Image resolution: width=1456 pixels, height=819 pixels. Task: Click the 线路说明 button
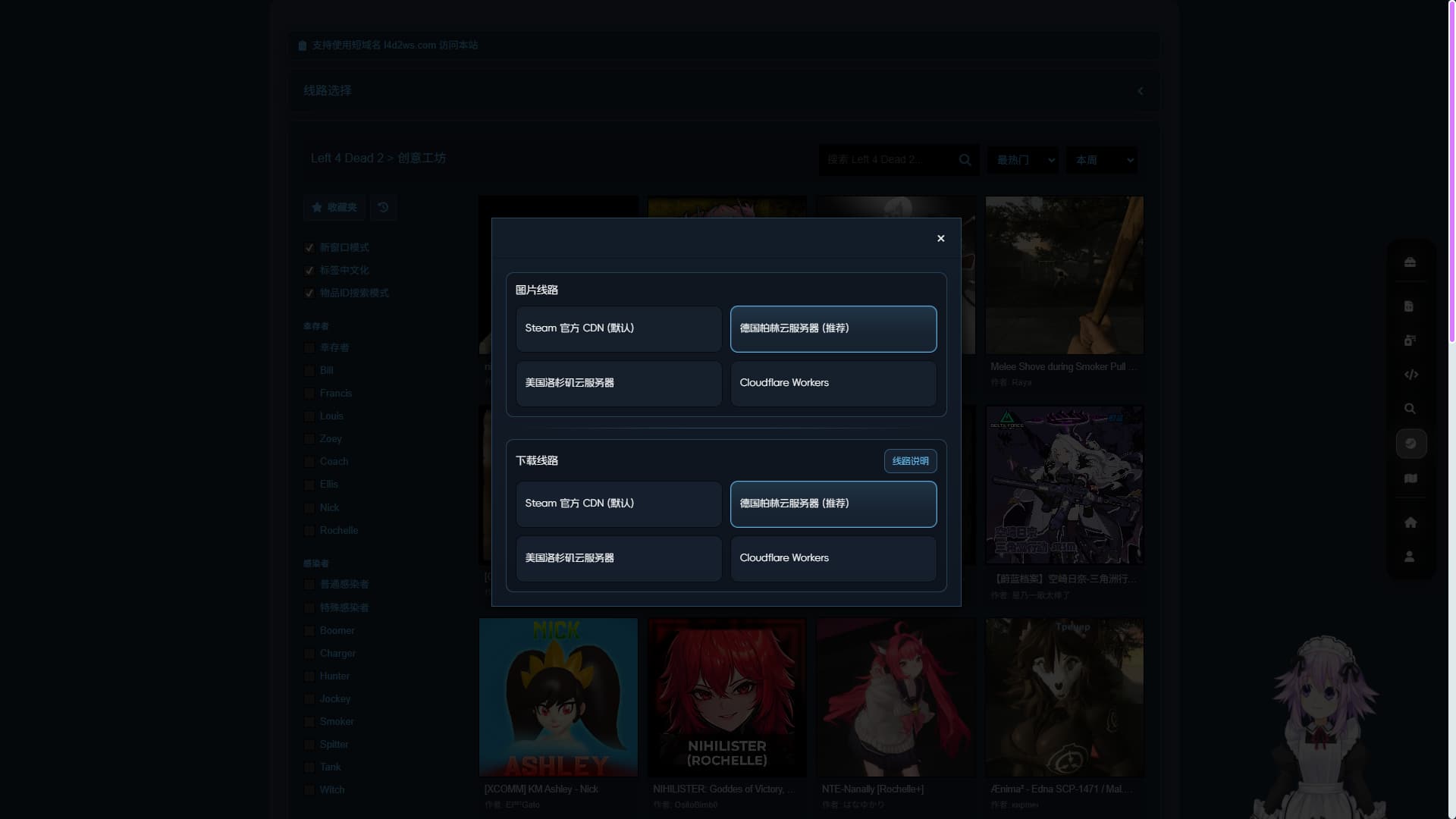(x=910, y=461)
